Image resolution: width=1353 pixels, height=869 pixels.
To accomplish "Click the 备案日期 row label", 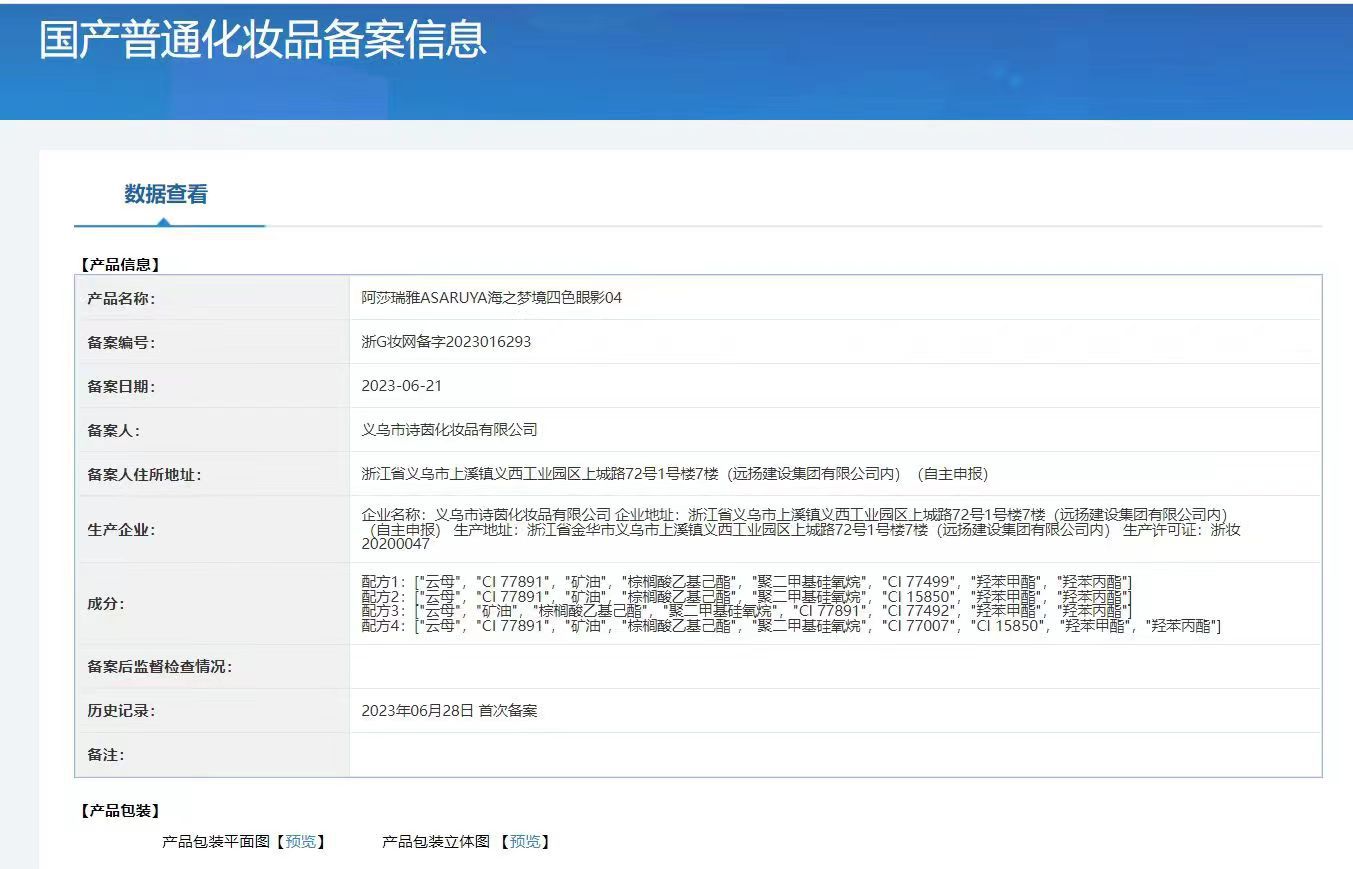I will click(121, 386).
